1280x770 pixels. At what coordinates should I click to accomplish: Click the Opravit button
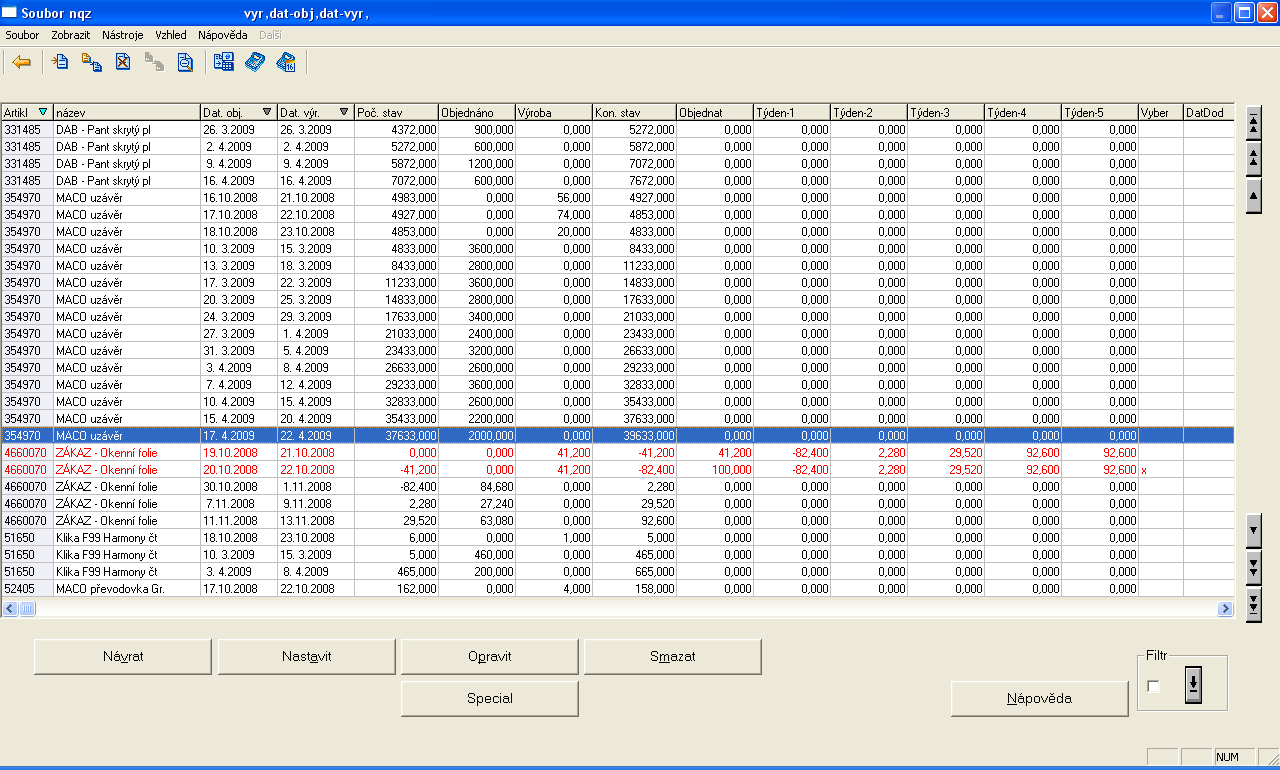(490, 656)
